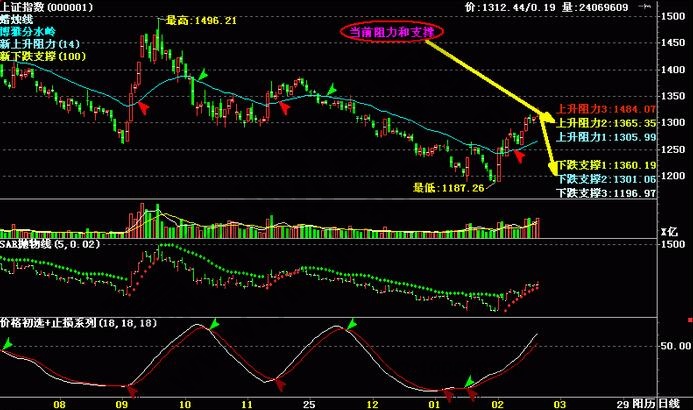This screenshot has width=693, height=410.
Task: Jump to the 12 marker on the date axis
Action: [x=372, y=402]
